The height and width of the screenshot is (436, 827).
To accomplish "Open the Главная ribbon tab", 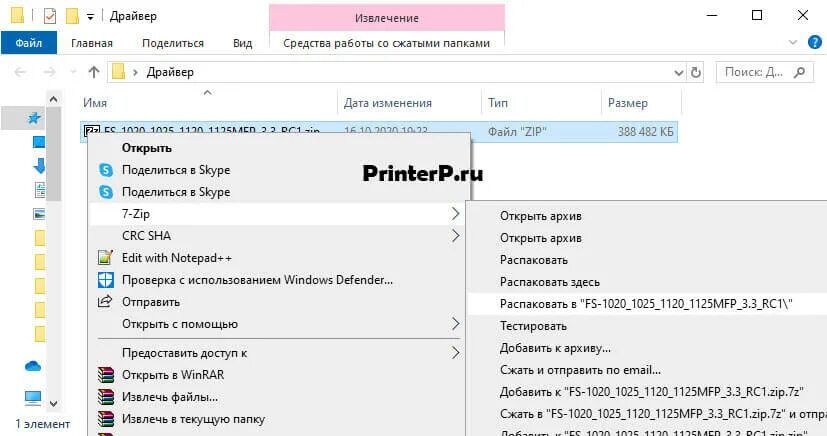I will coord(92,43).
